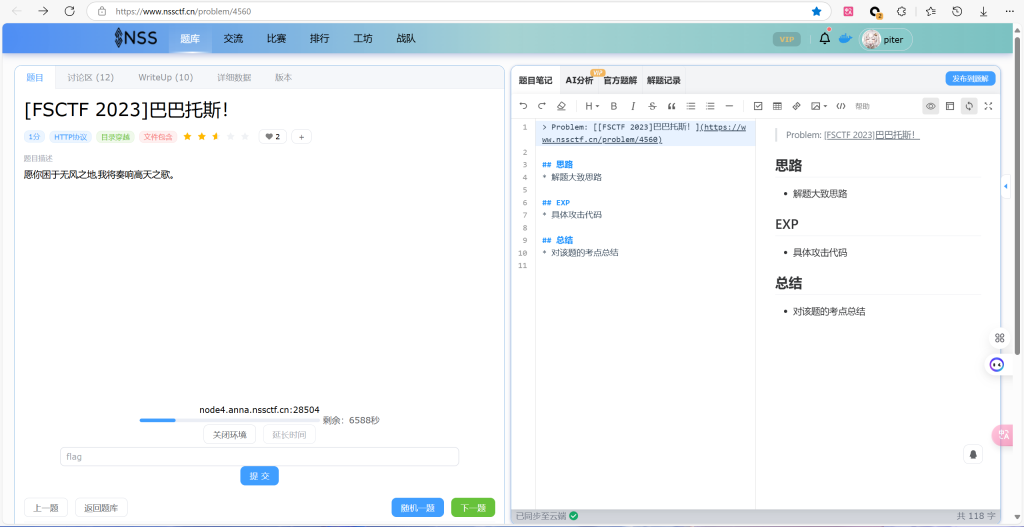
Task: Switch to the WriteUp (10) tab
Action: 165,77
